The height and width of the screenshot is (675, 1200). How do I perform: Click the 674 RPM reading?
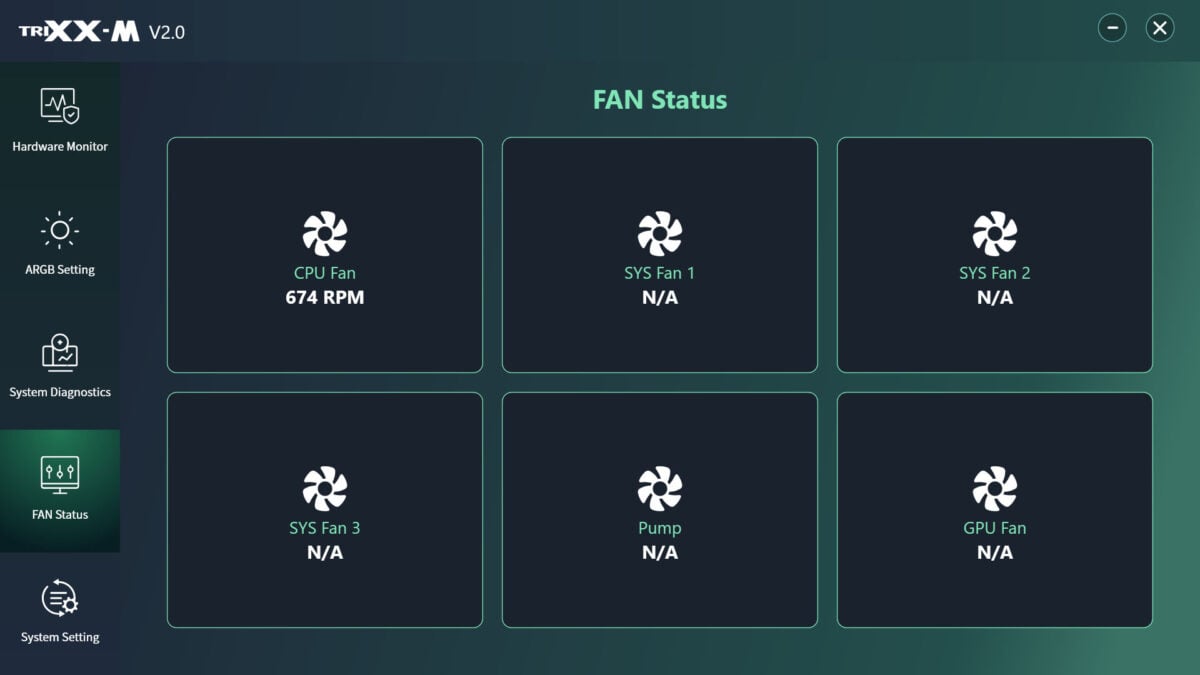[x=324, y=296]
